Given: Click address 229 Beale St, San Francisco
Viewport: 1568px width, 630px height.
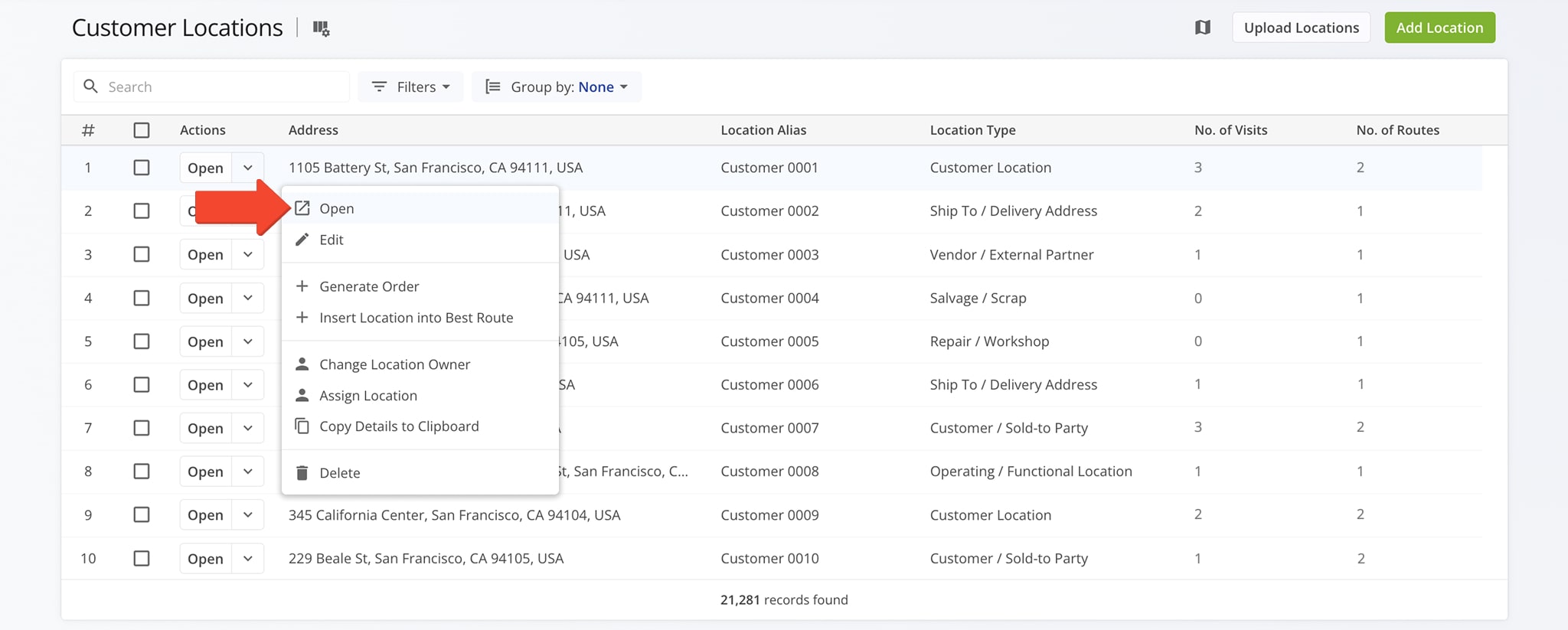Looking at the screenshot, I should [426, 559].
